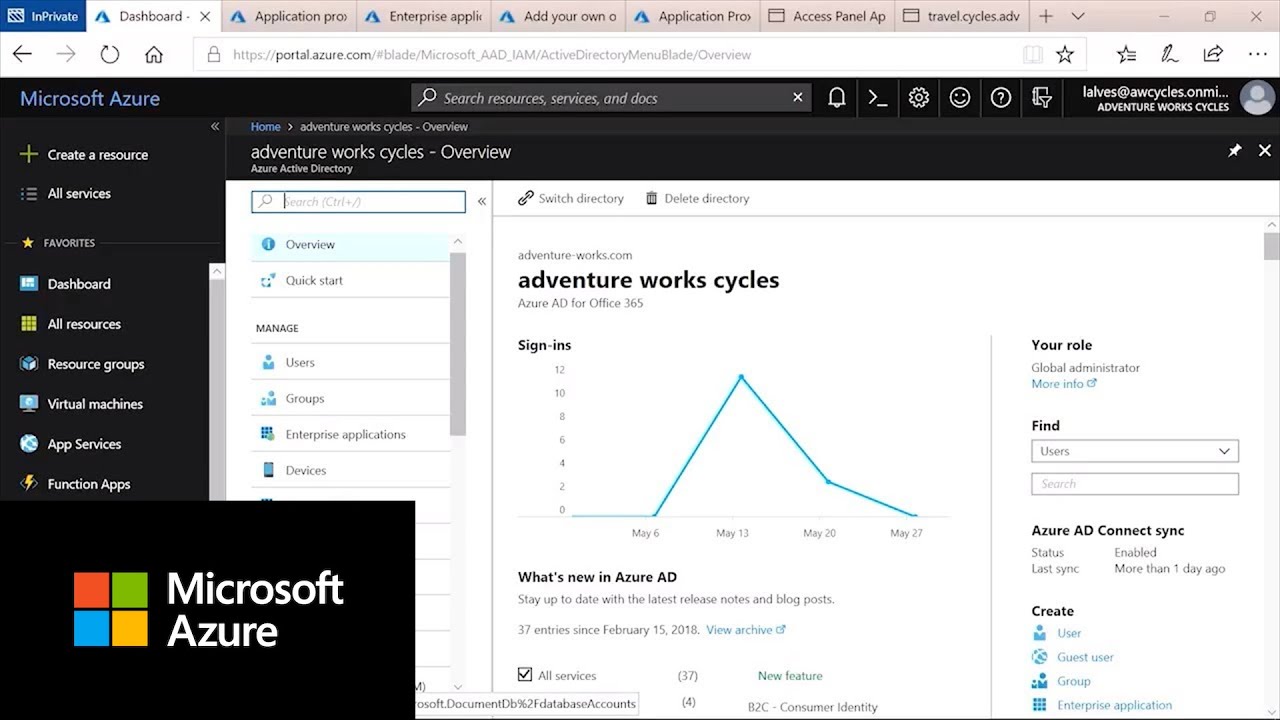Screen dimensions: 1280x720
Task: Toggle the All services checkbox
Action: point(525,675)
